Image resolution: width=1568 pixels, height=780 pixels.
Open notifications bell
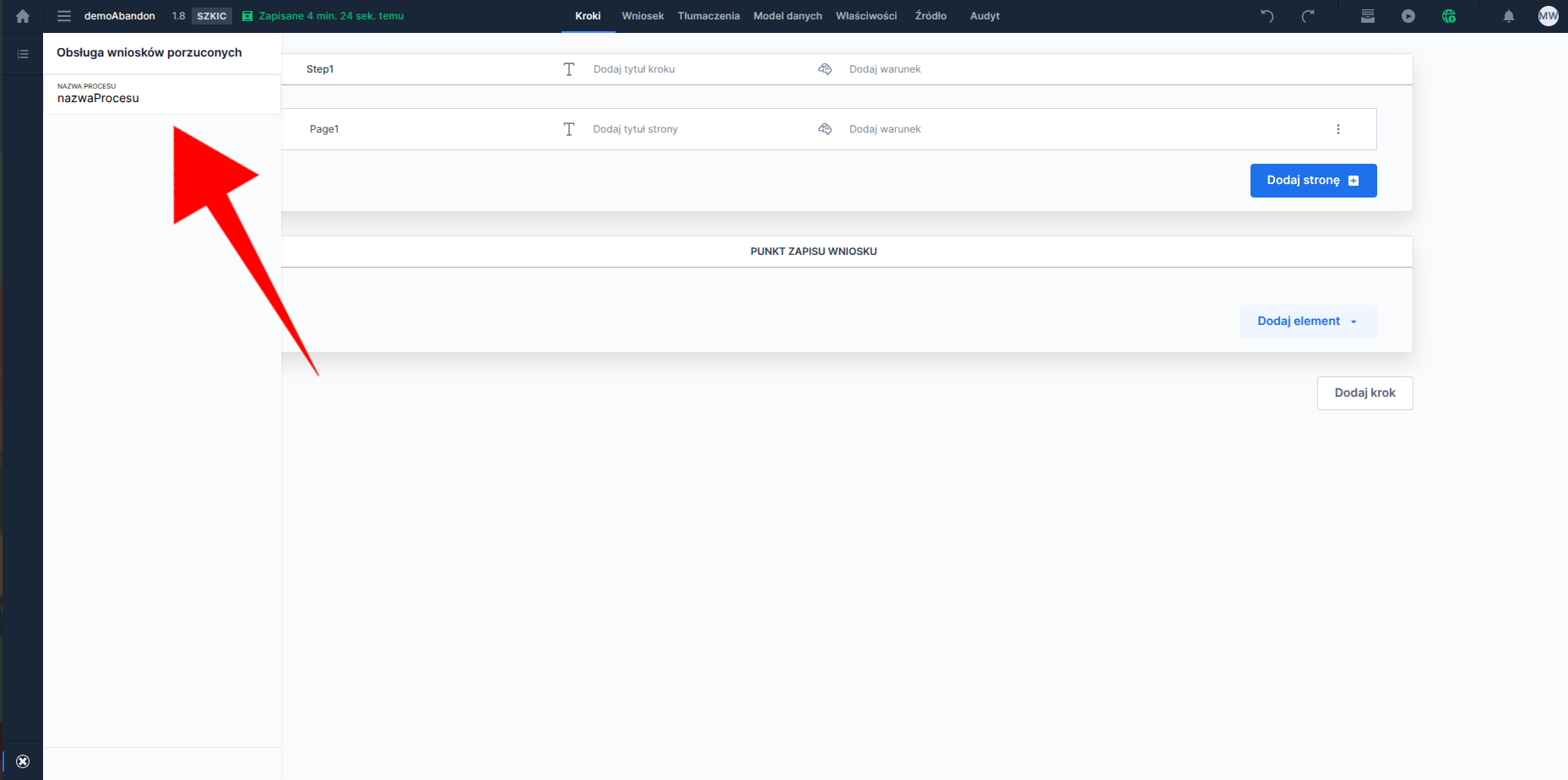click(1509, 16)
